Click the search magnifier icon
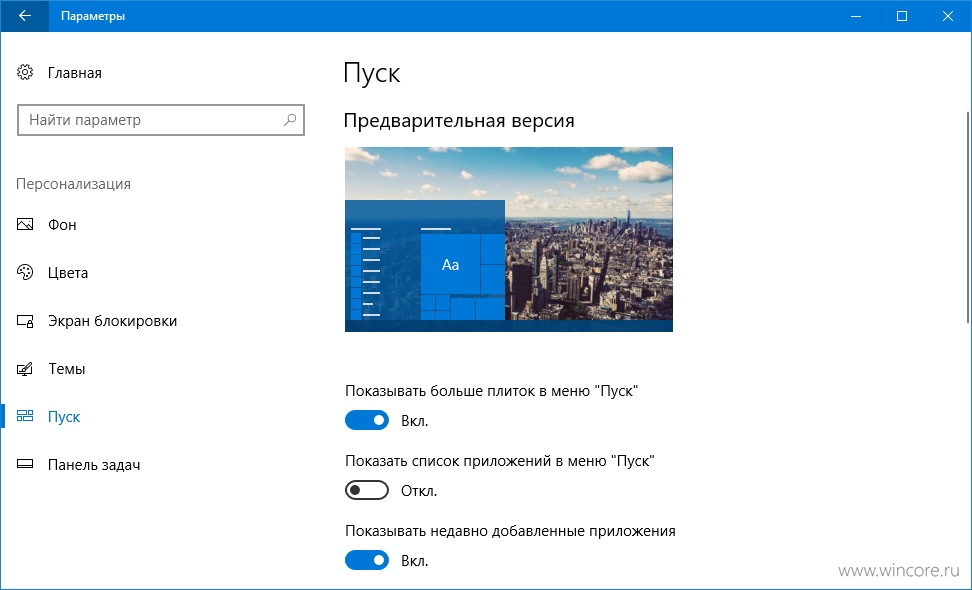Image resolution: width=972 pixels, height=590 pixels. click(289, 120)
